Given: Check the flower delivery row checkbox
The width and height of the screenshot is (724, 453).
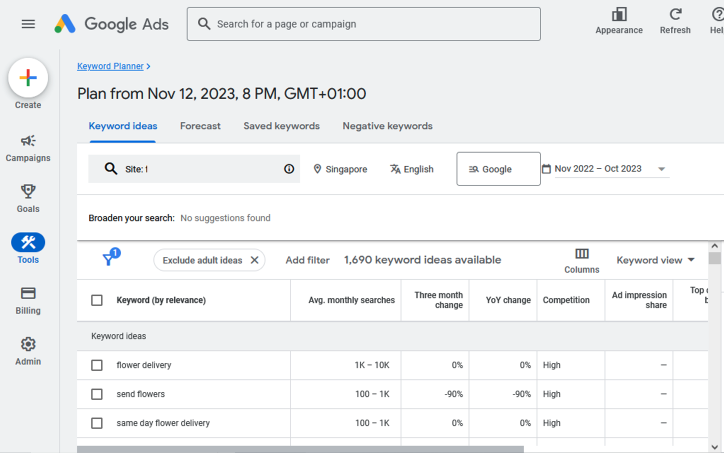Looking at the screenshot, I should point(97,365).
